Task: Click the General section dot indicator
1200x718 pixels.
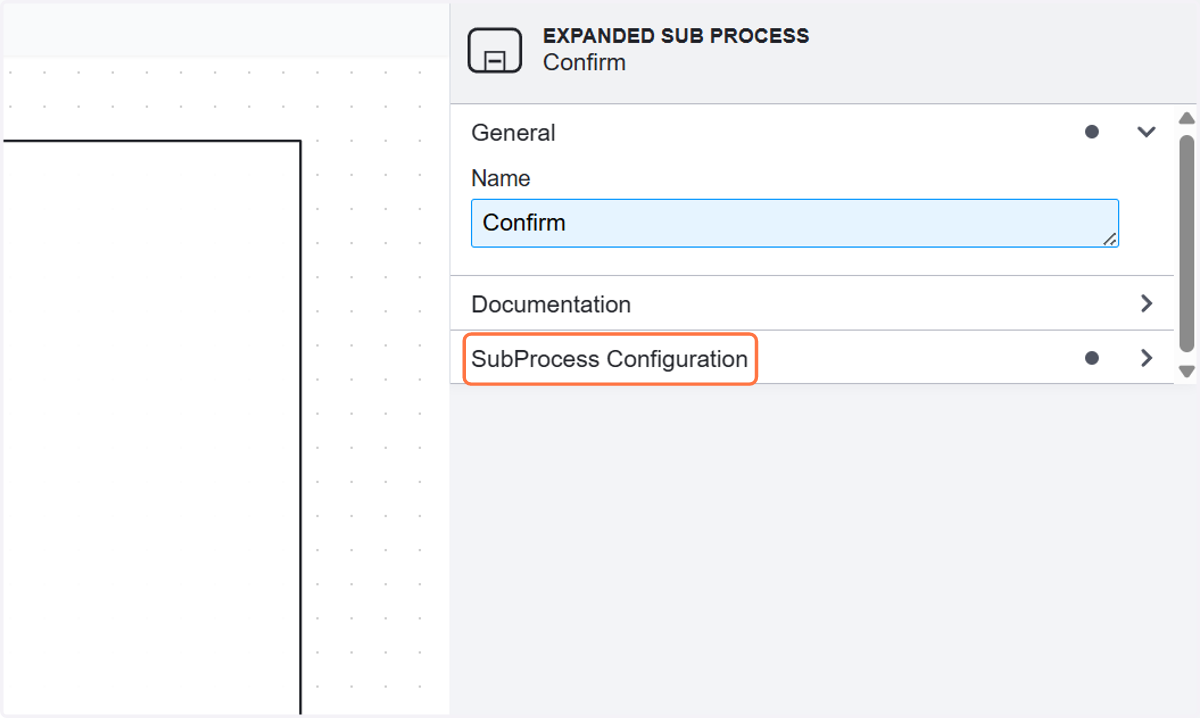Action: [x=1092, y=132]
